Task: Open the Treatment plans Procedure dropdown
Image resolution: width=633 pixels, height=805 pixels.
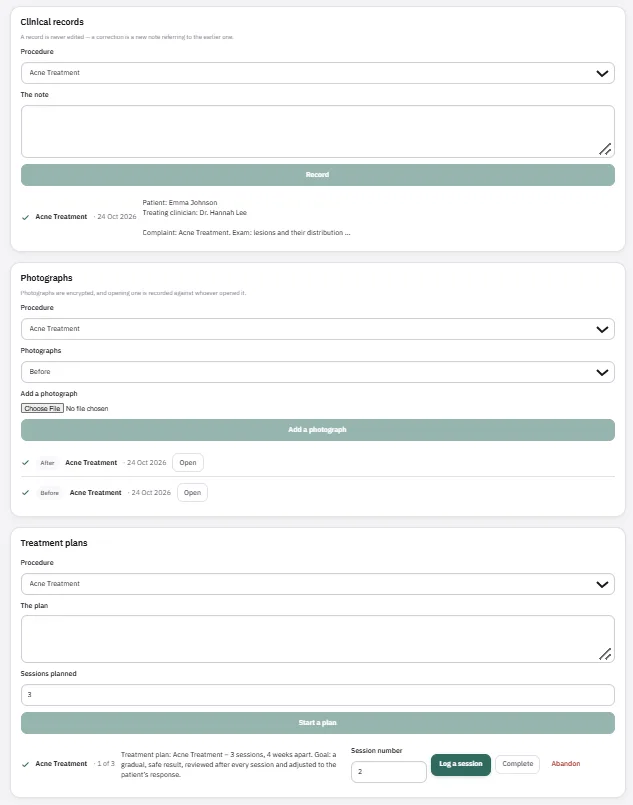Action: pyautogui.click(x=317, y=584)
